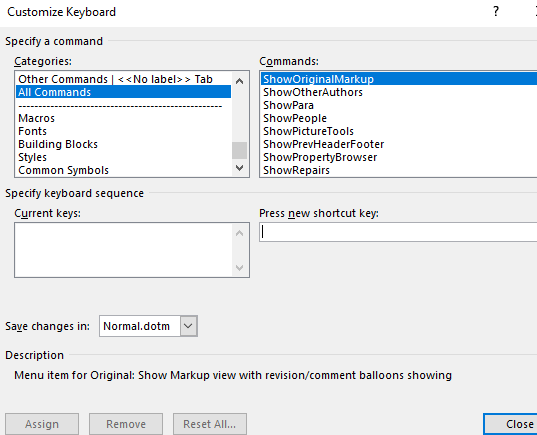Select the Building Blocks category
The height and width of the screenshot is (435, 537).
click(123, 144)
